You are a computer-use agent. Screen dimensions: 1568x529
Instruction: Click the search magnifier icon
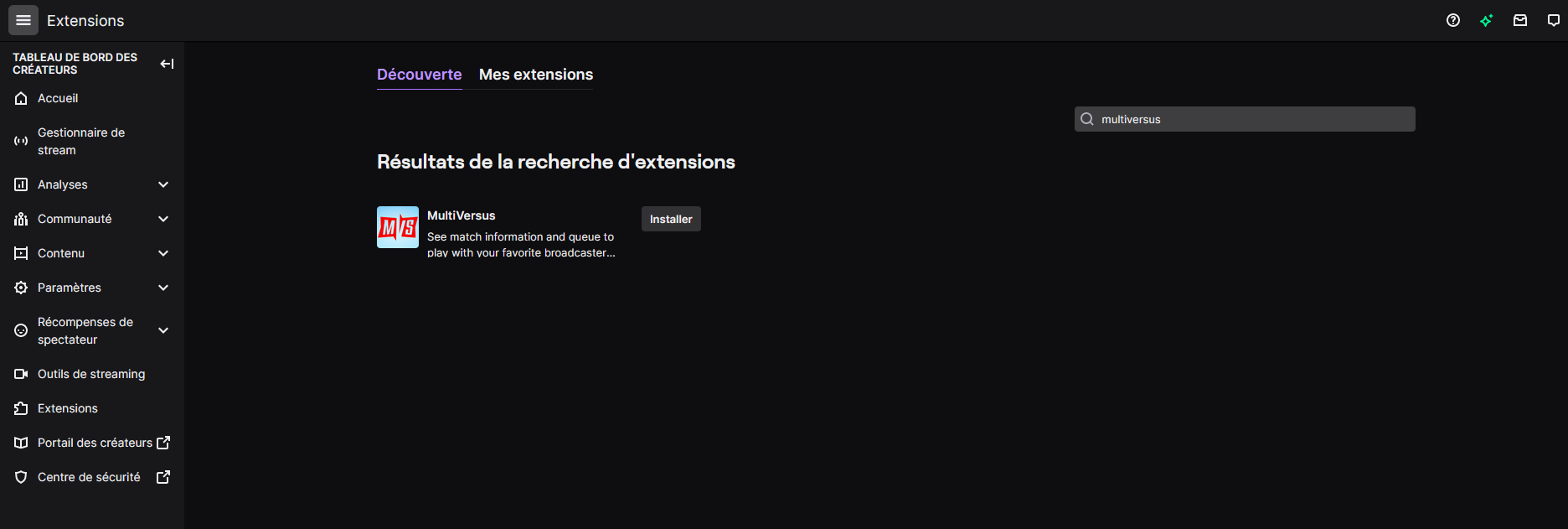(x=1087, y=119)
